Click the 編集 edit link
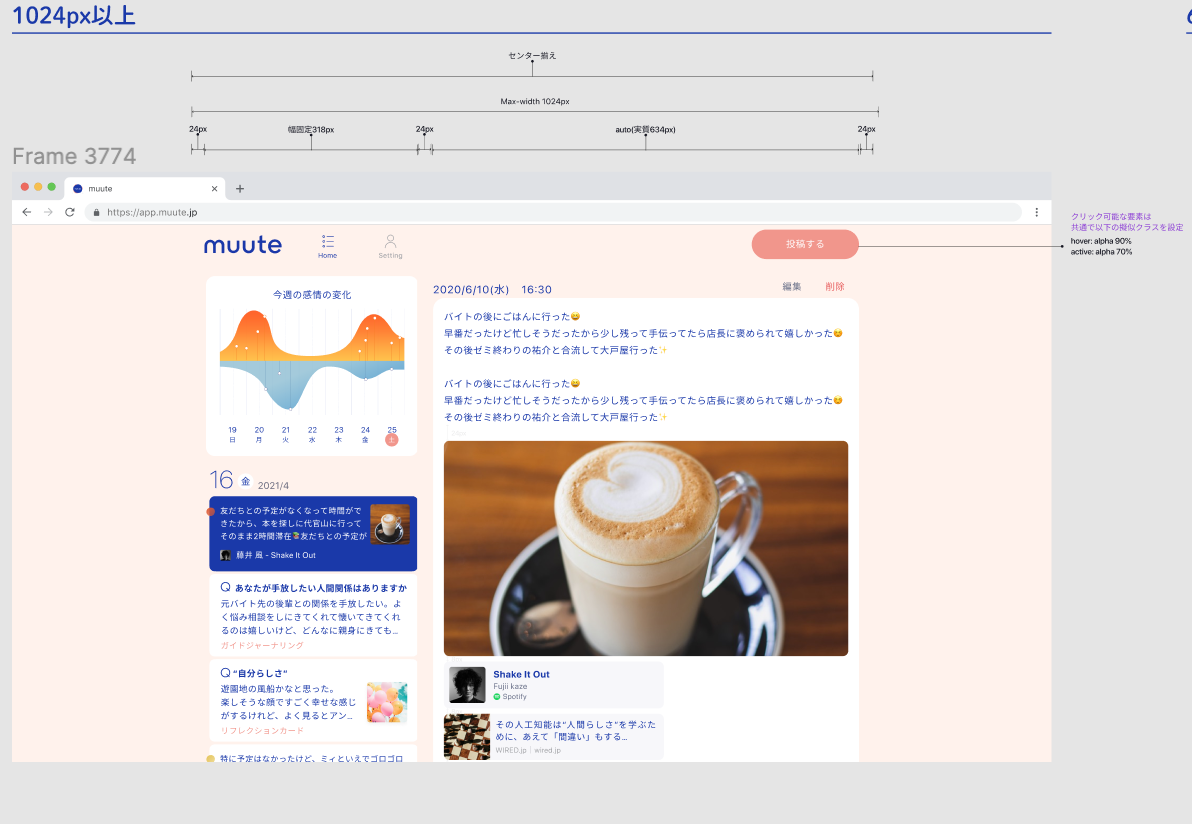1192x824 pixels. coord(792,287)
